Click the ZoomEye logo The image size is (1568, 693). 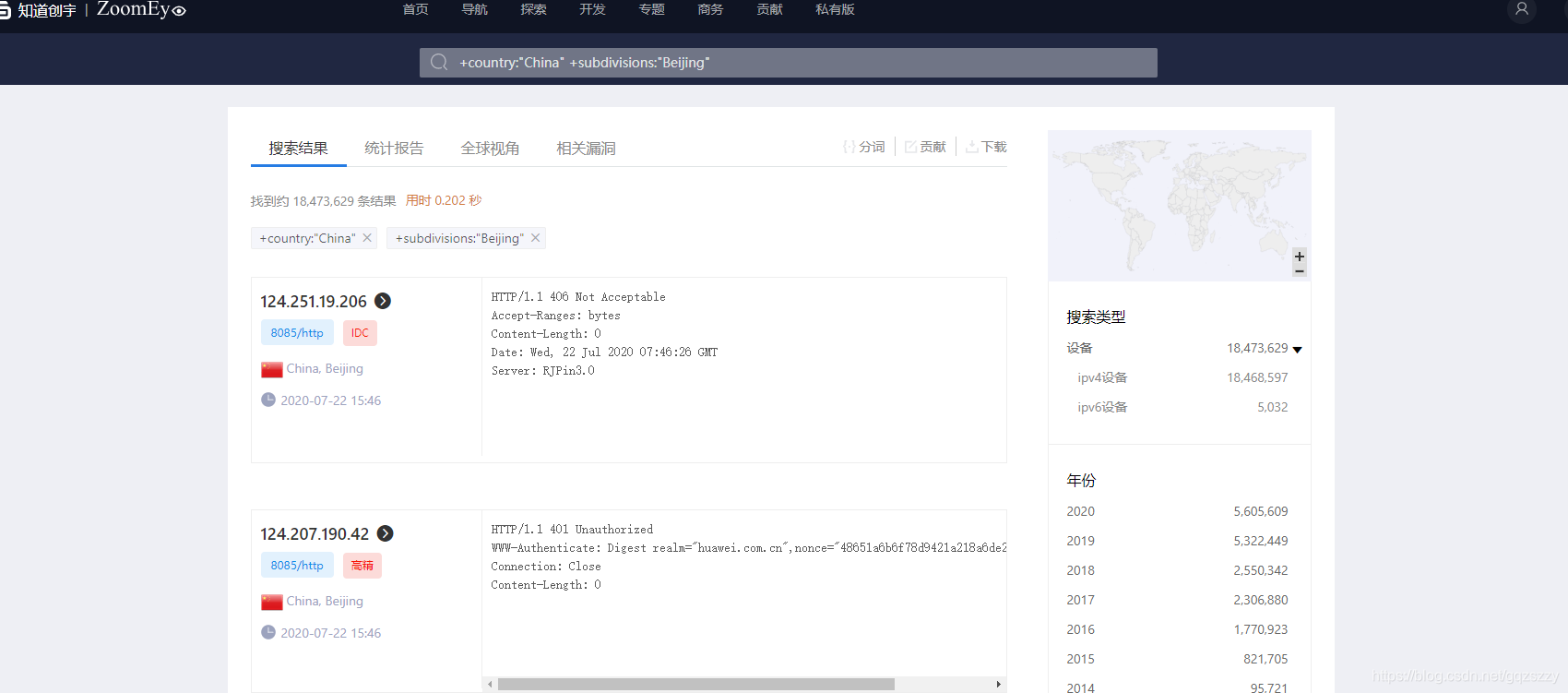click(141, 9)
